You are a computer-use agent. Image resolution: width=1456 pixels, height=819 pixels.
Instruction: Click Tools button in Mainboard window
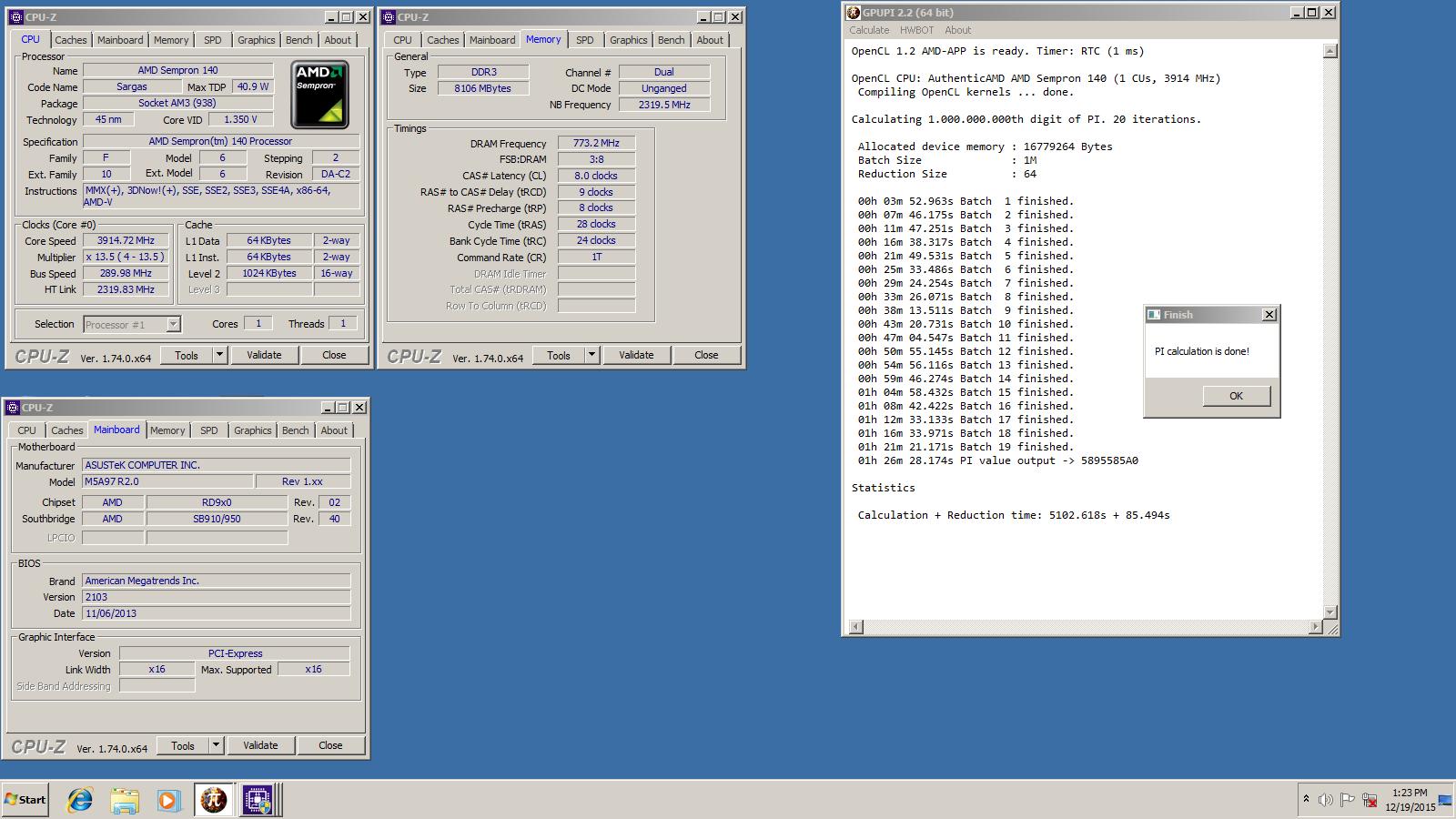tap(183, 745)
